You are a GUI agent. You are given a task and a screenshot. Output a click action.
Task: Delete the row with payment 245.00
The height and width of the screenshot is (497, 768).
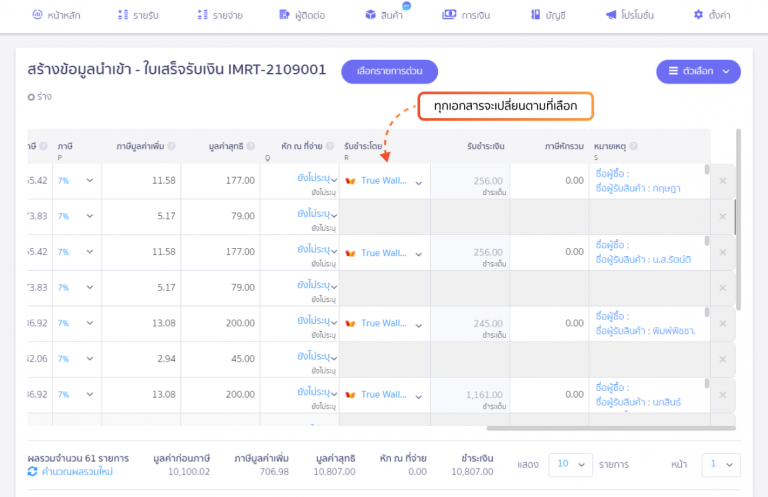pos(722,324)
